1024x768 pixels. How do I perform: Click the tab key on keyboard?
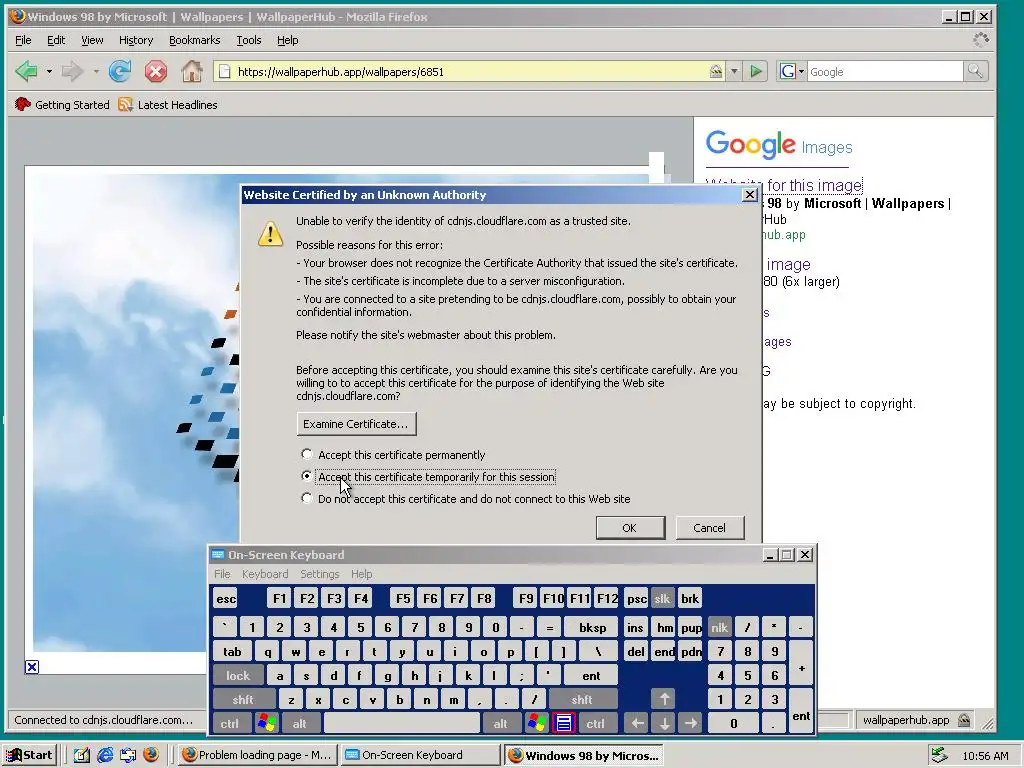pyautogui.click(x=232, y=652)
